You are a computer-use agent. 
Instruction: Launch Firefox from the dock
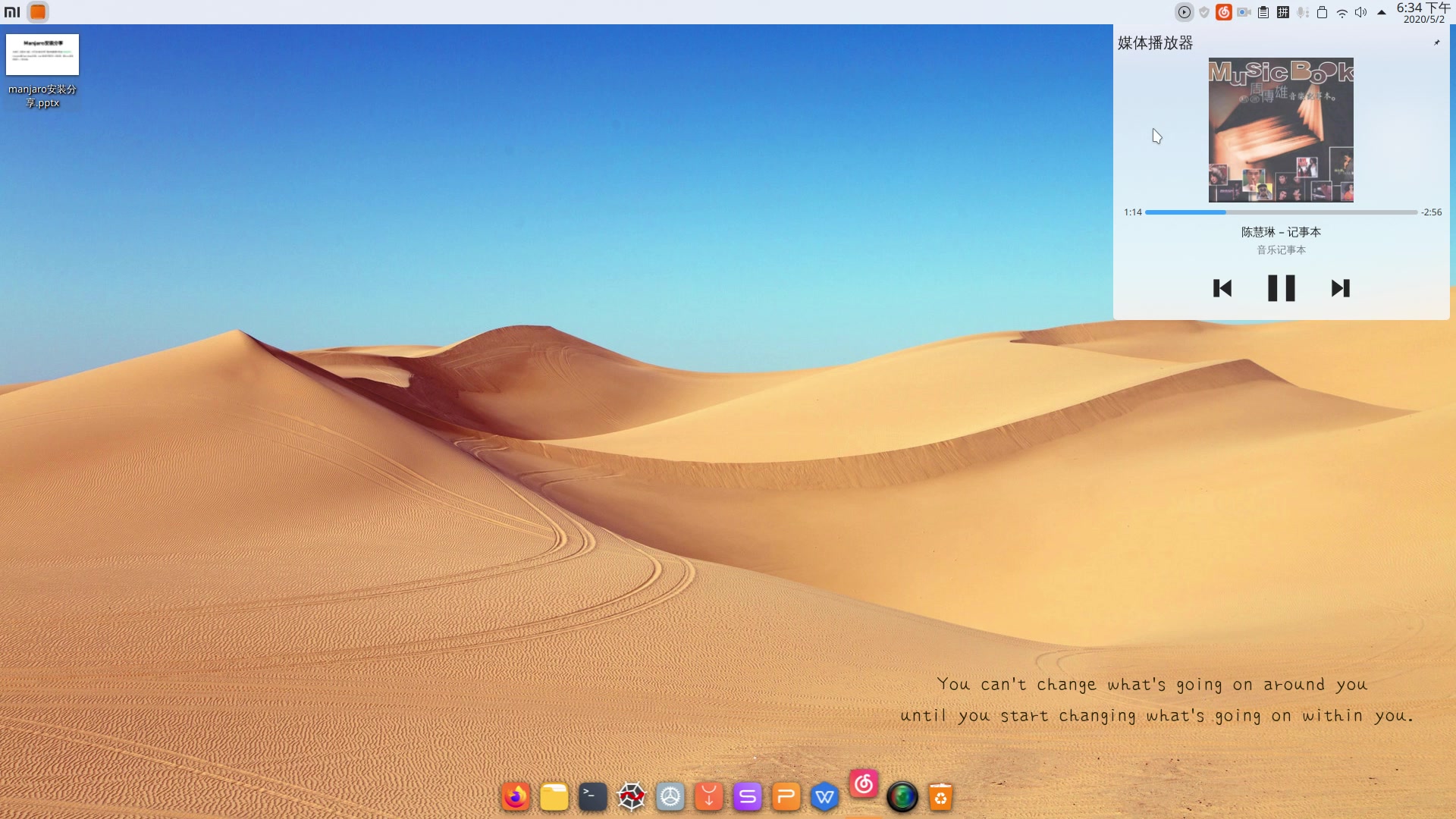pyautogui.click(x=516, y=797)
